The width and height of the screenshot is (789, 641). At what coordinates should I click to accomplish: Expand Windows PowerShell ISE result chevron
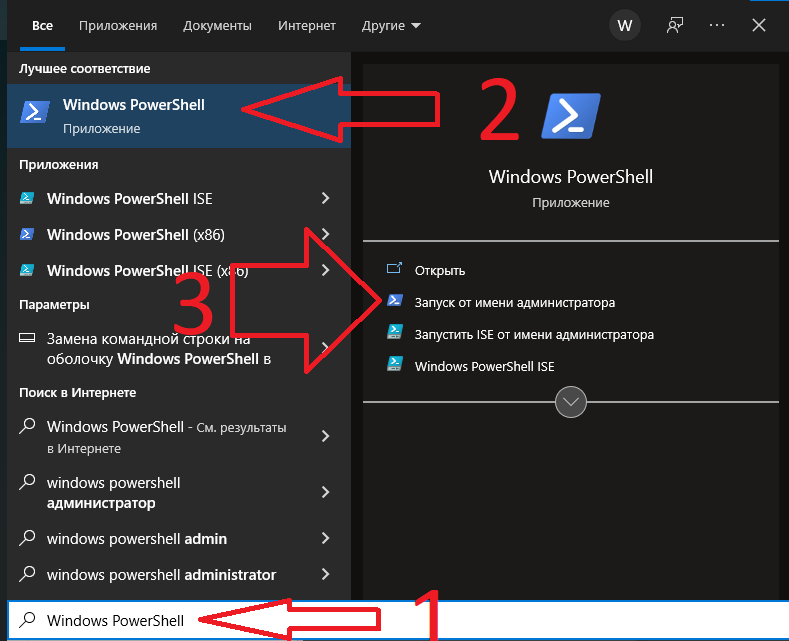[326, 198]
